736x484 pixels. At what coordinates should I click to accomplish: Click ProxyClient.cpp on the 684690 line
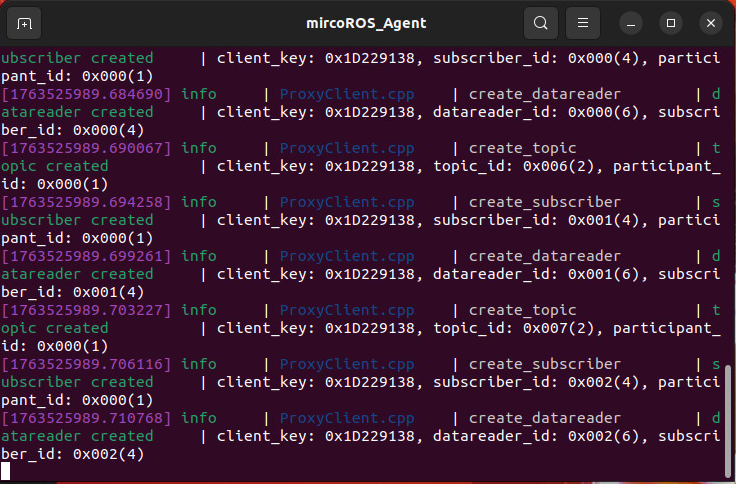pos(347,94)
